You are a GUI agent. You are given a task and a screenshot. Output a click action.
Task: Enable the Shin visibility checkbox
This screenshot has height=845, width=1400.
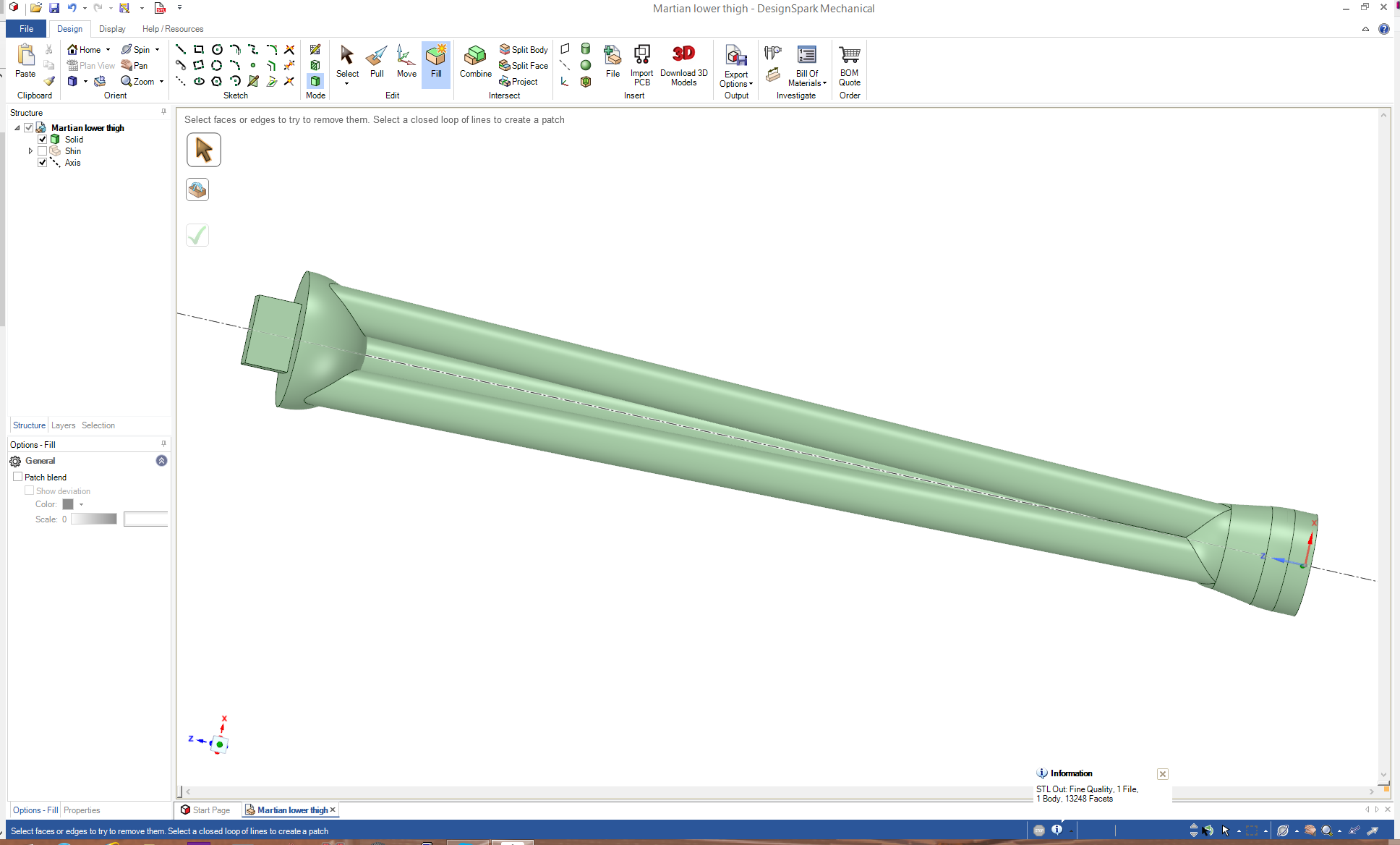pos(43,150)
